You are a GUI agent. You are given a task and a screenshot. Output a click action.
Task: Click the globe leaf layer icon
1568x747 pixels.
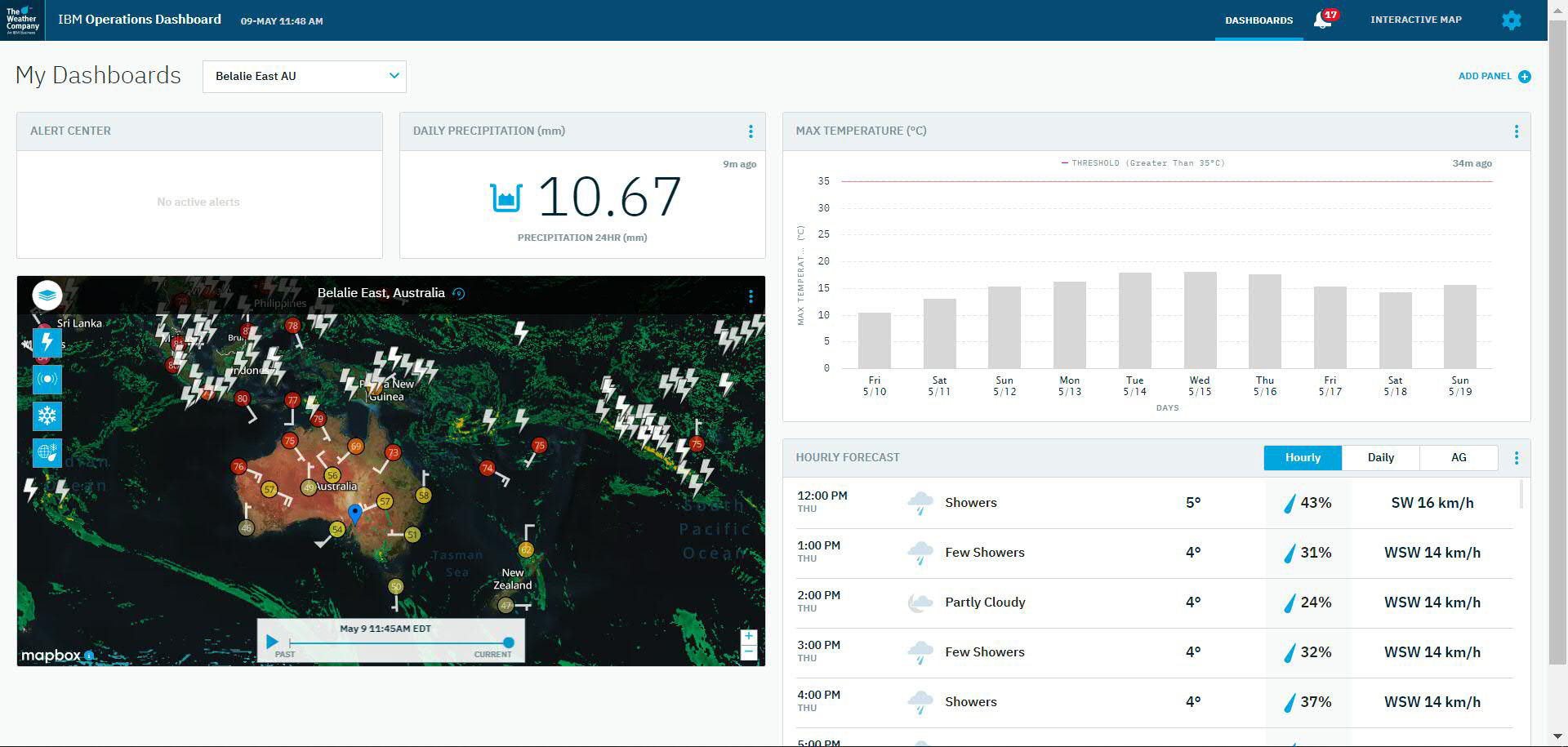click(x=47, y=452)
